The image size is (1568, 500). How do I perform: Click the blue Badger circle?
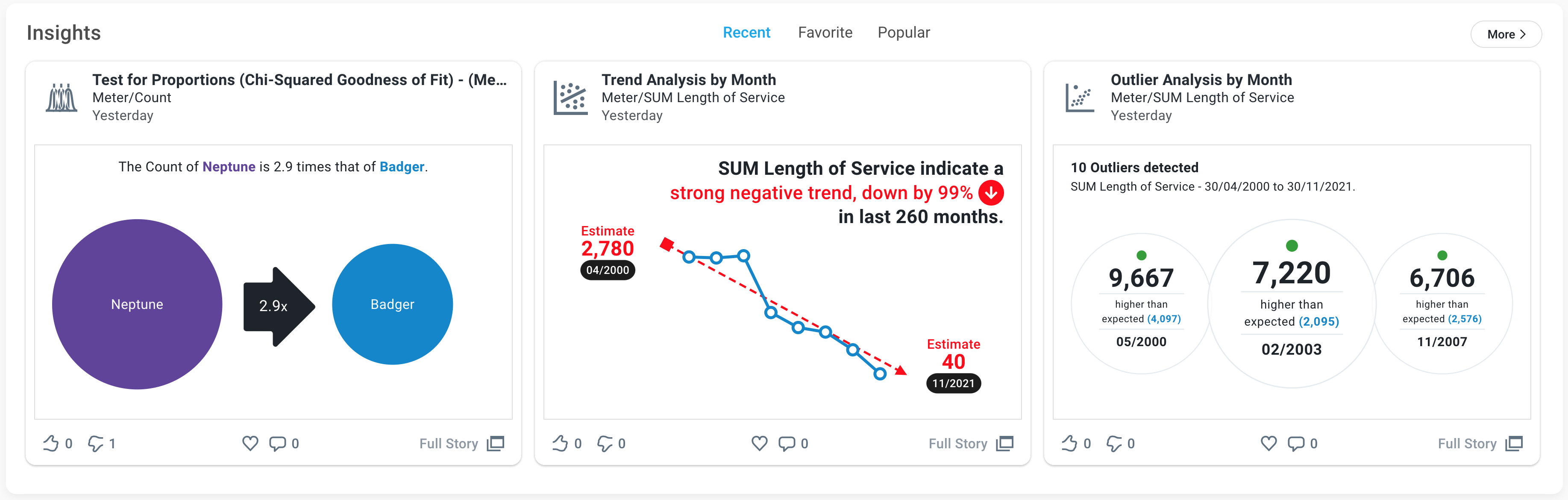click(392, 304)
